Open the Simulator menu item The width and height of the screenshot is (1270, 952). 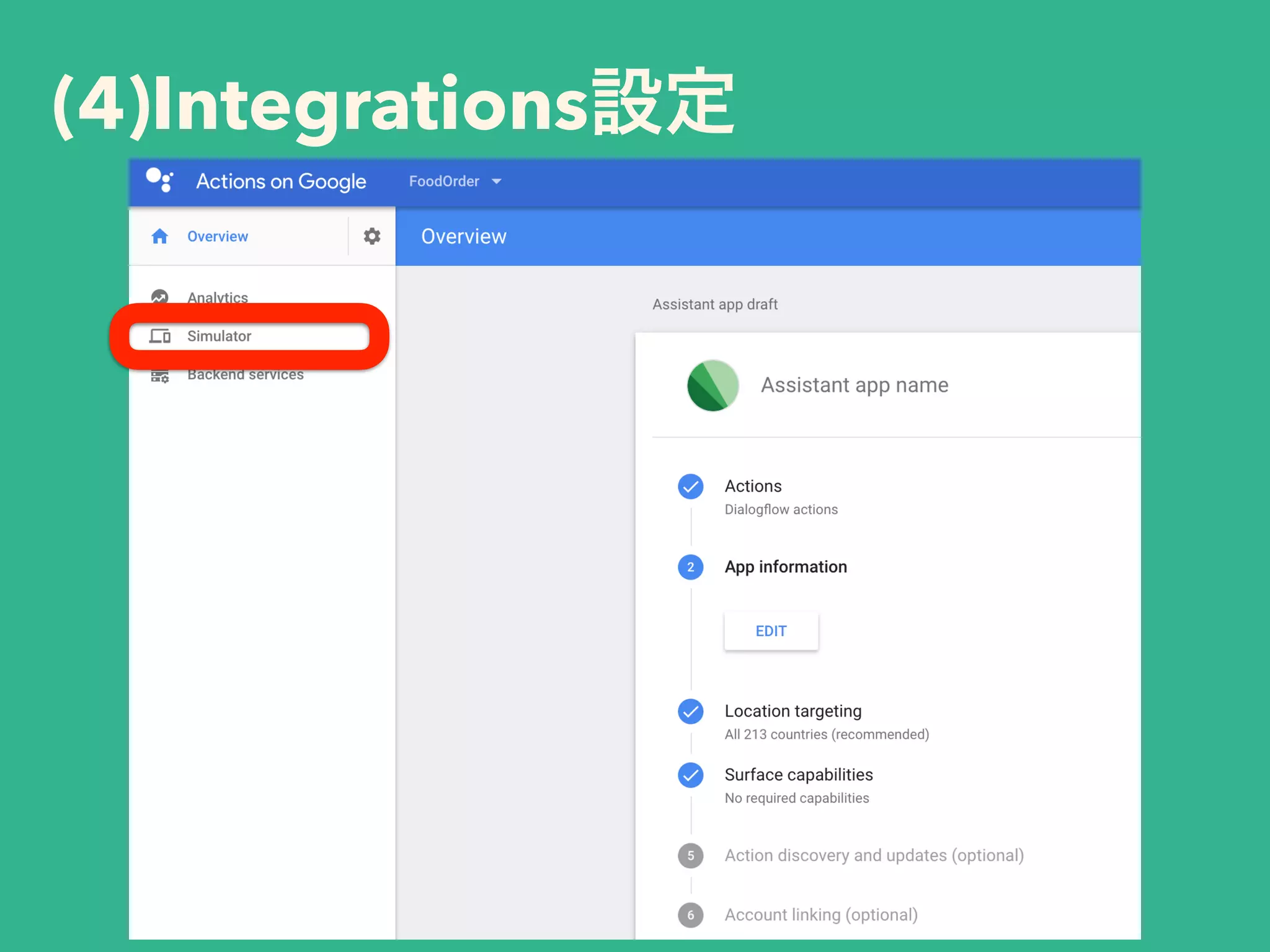pyautogui.click(x=219, y=336)
